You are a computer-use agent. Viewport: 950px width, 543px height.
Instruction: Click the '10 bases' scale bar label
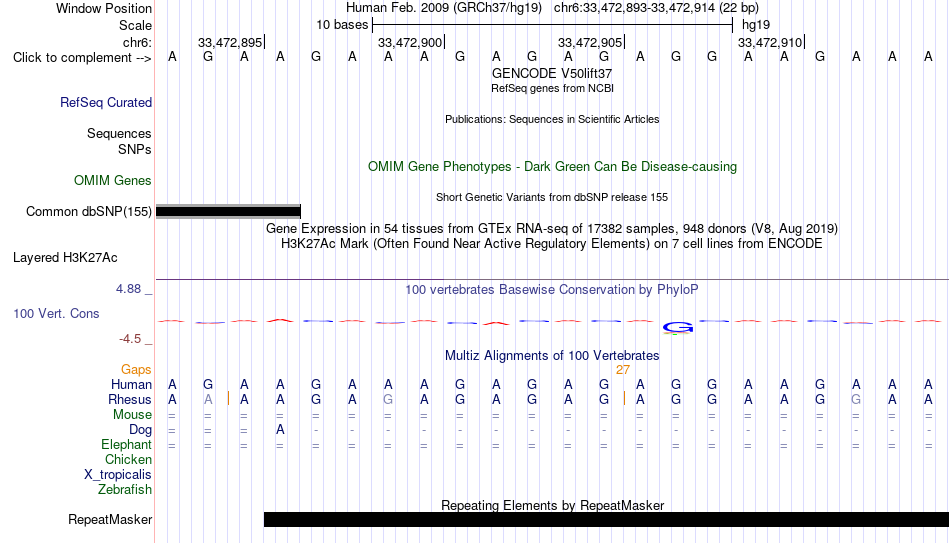click(x=342, y=25)
